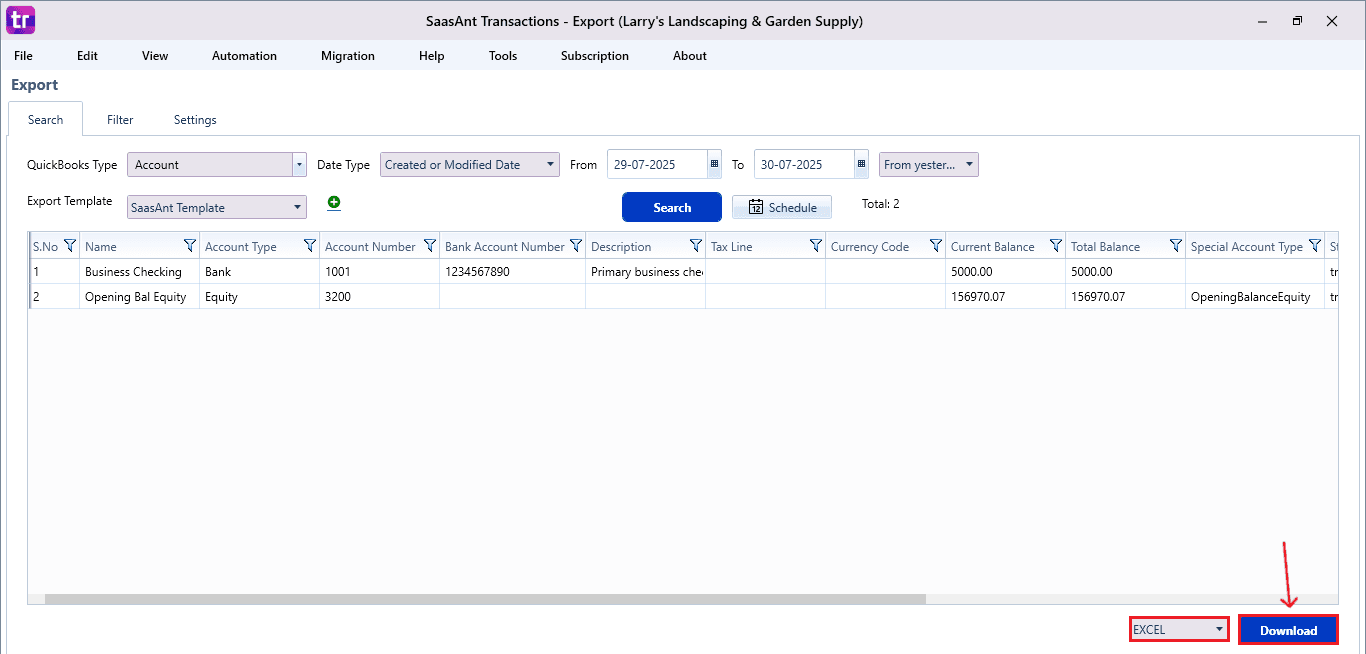Expand the Export Template dropdown

[x=217, y=207]
